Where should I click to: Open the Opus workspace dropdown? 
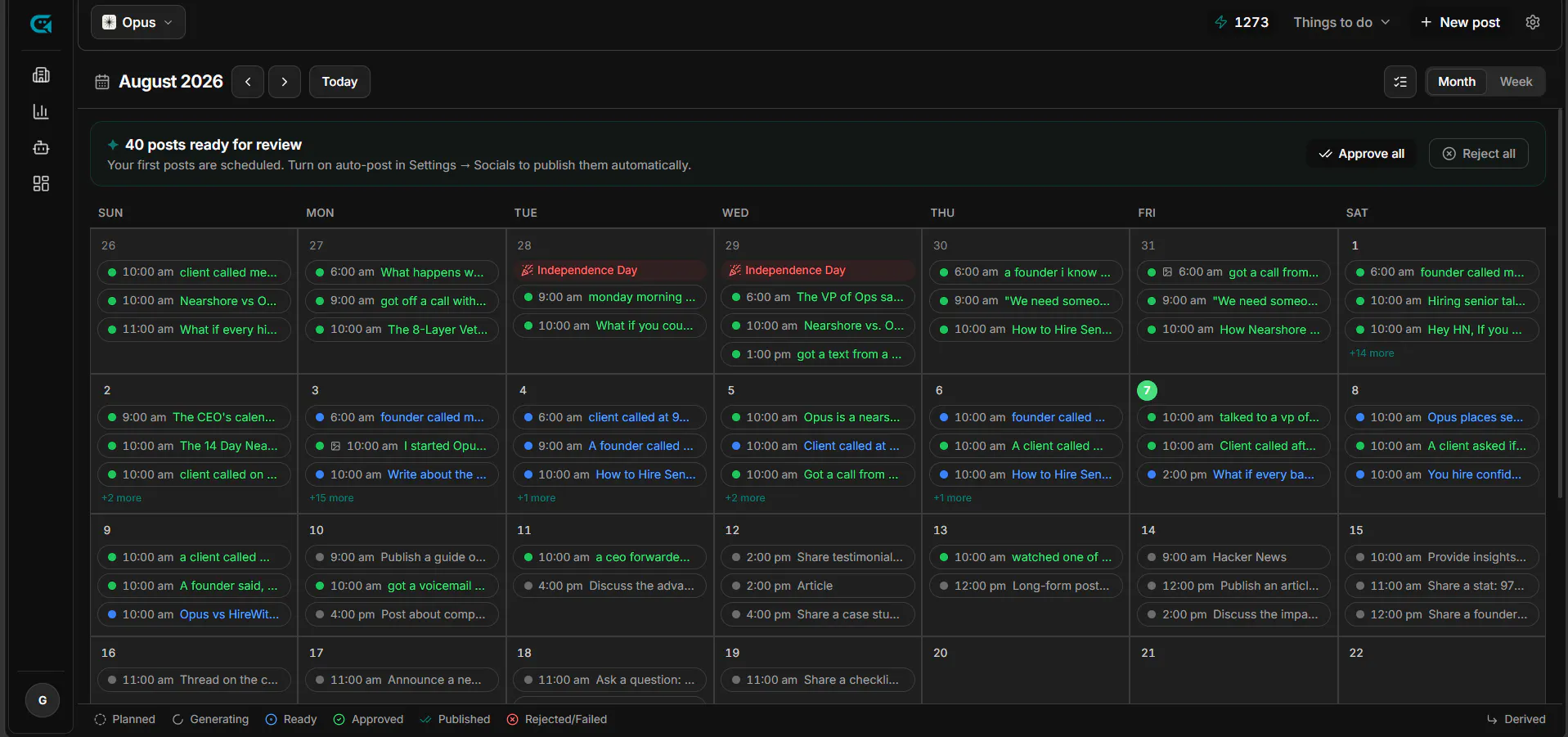tap(138, 22)
